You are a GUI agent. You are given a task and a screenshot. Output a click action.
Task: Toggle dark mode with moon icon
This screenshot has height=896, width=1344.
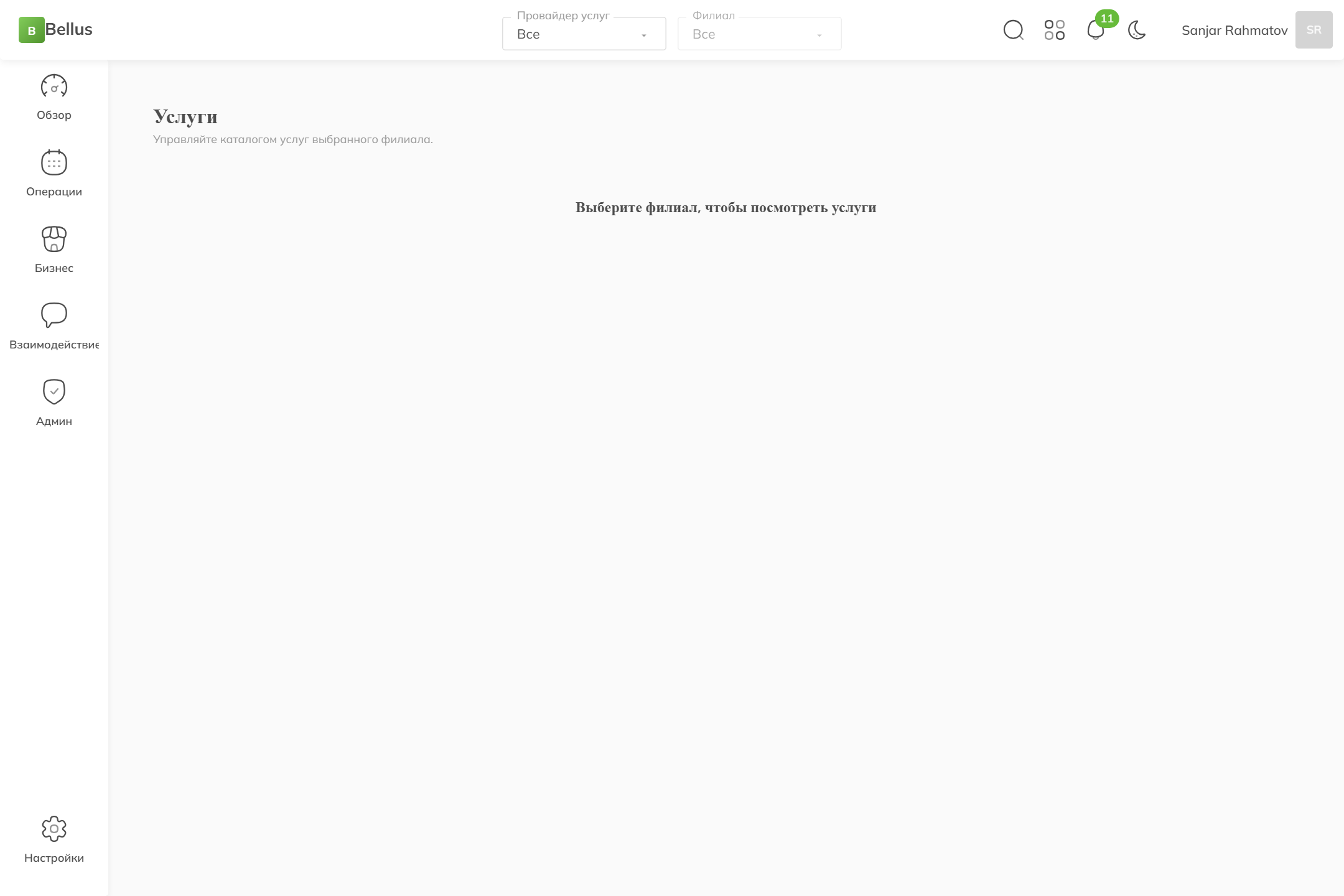(1137, 30)
